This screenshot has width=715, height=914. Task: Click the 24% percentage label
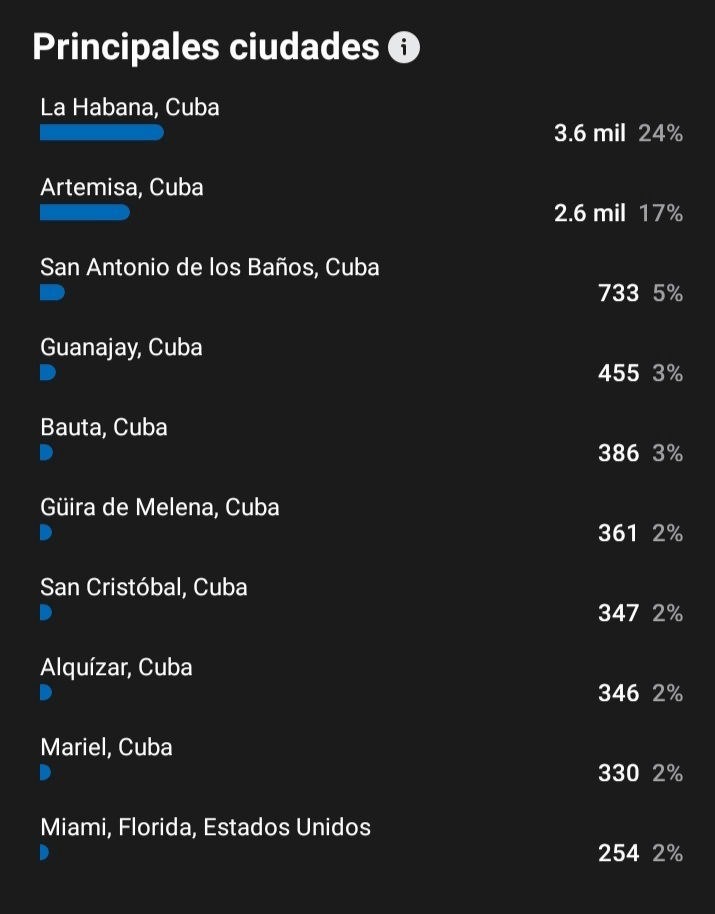pos(660,133)
